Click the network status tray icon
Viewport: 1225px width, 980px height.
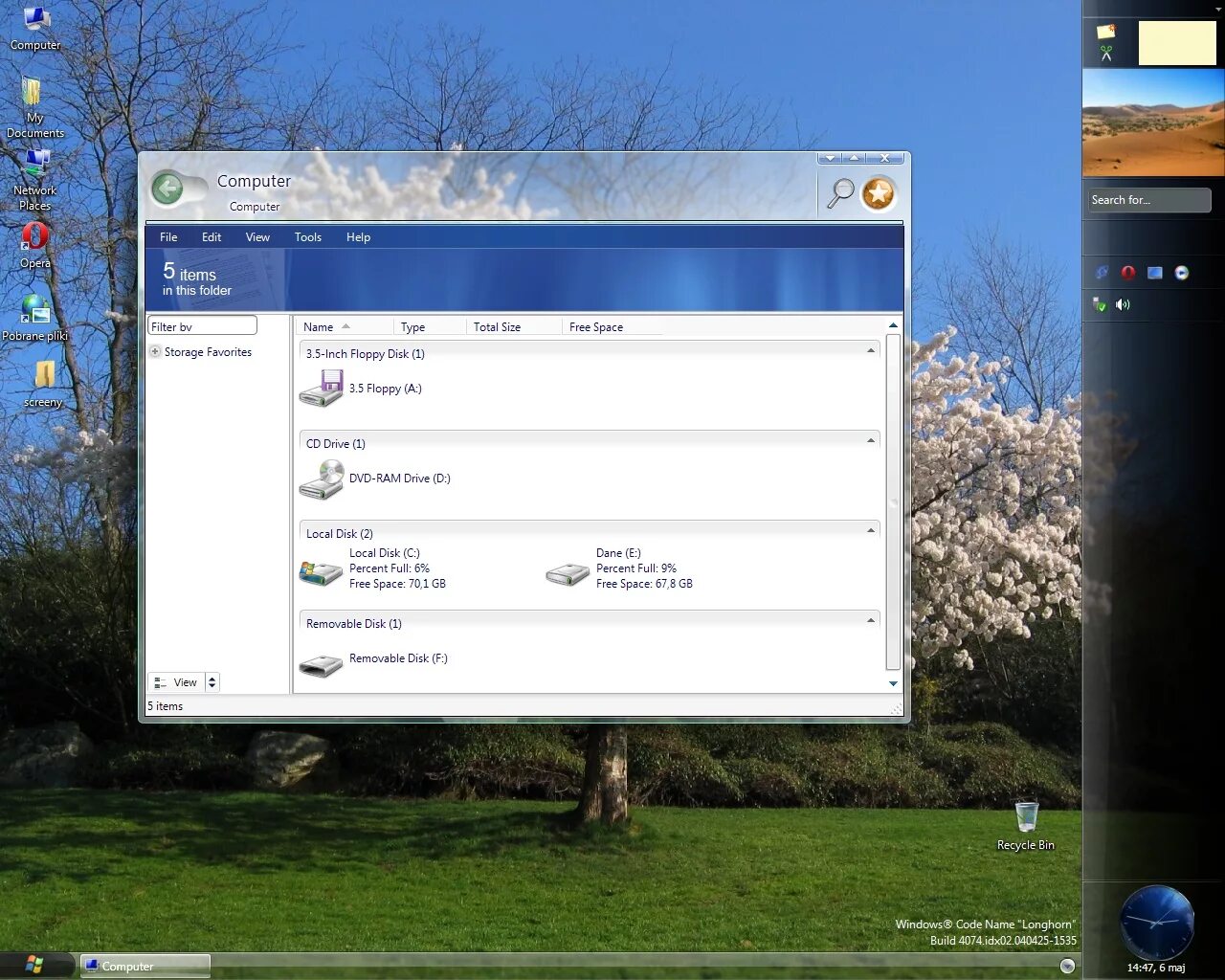tap(1101, 304)
